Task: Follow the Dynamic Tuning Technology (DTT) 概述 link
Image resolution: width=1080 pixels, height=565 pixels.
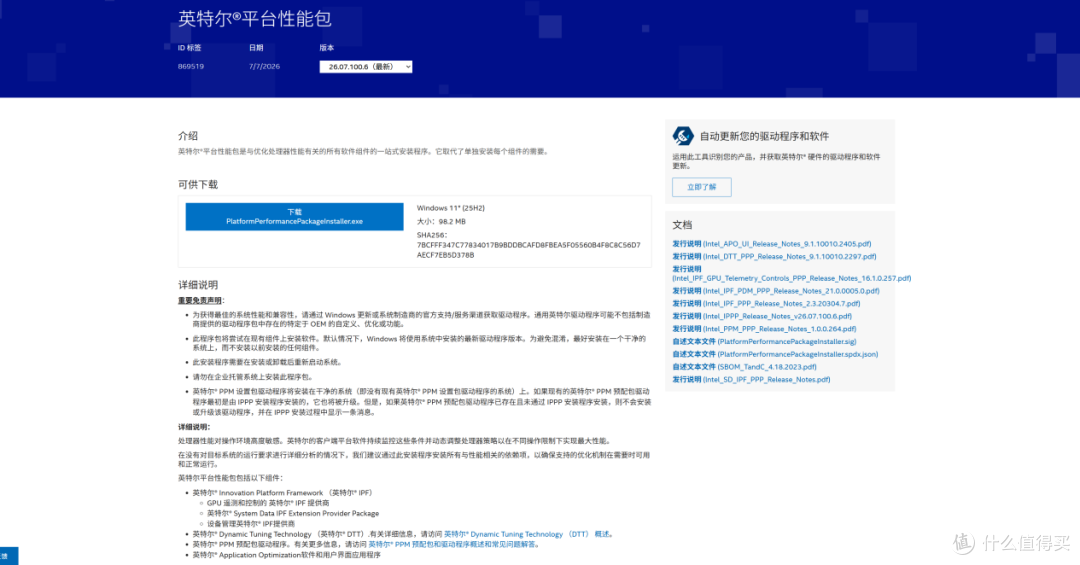Action: tap(527, 534)
